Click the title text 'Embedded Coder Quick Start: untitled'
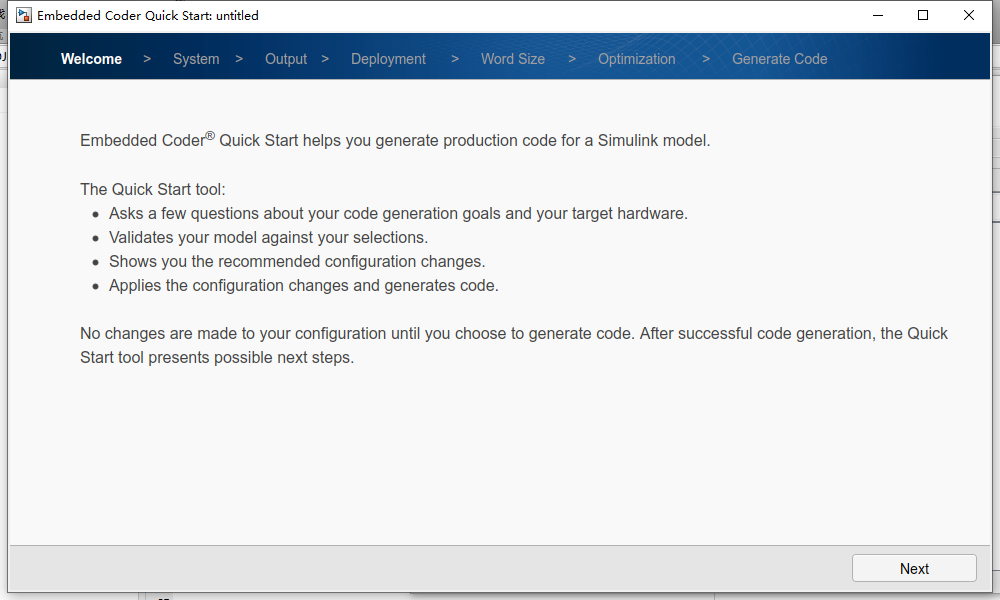This screenshot has width=1000, height=600. tap(148, 16)
